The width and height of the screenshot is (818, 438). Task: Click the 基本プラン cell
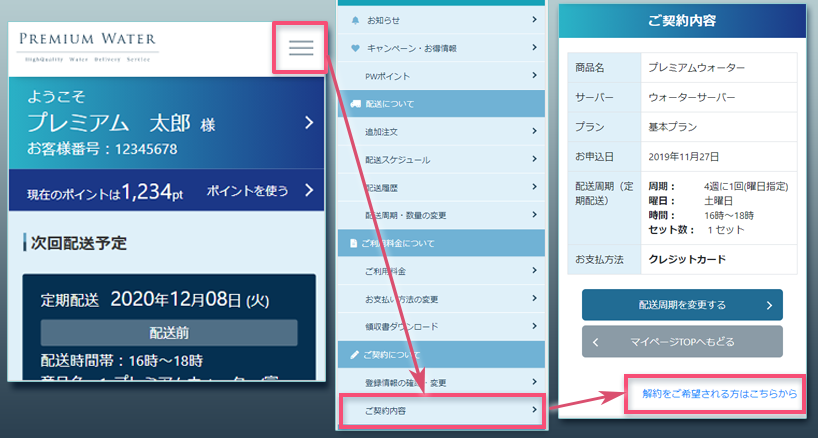pyautogui.click(x=719, y=127)
